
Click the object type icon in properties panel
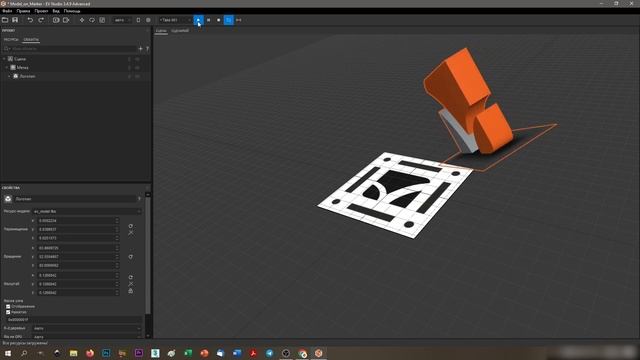click(8, 199)
